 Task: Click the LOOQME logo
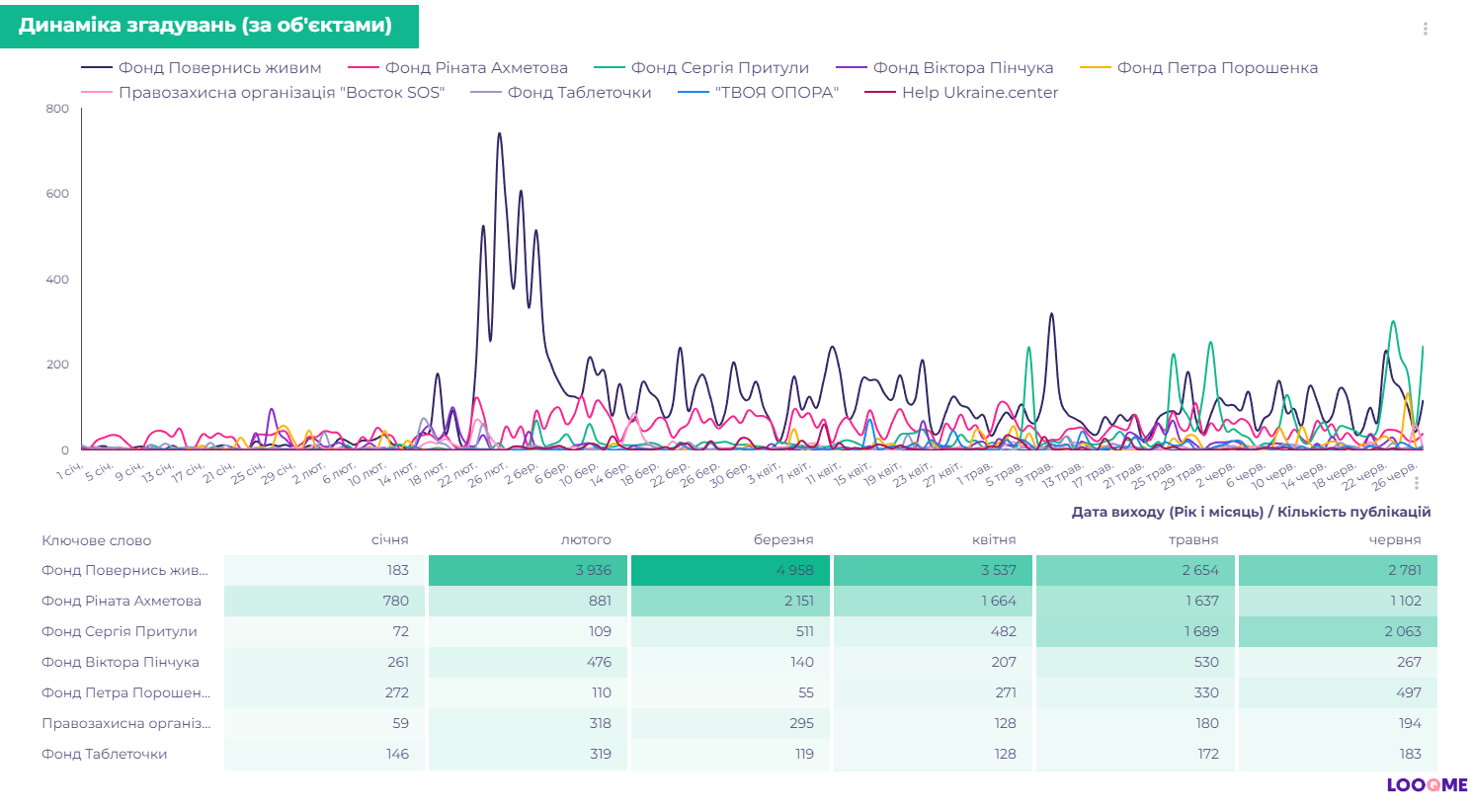[x=1427, y=784]
